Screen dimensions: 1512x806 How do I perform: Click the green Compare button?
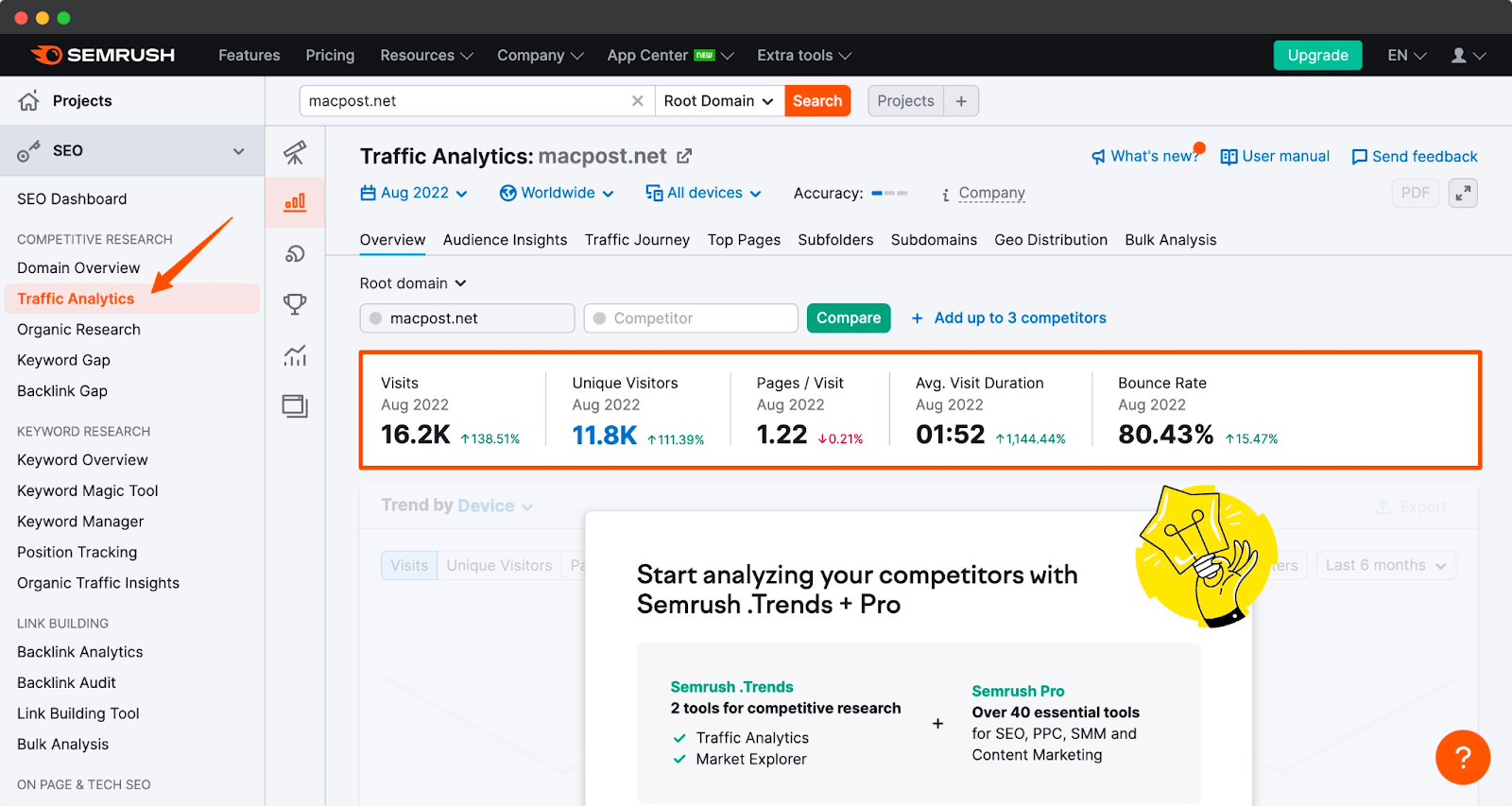[x=849, y=318]
